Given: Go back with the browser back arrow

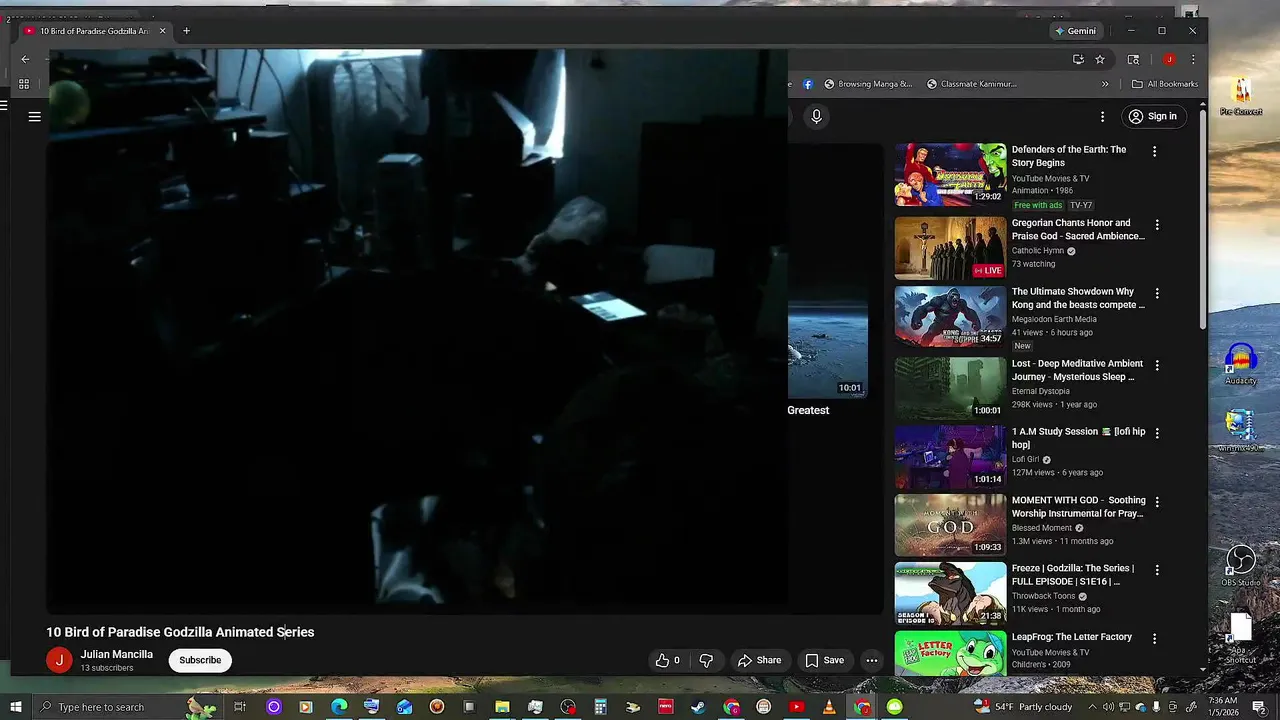Looking at the screenshot, I should coord(25,59).
